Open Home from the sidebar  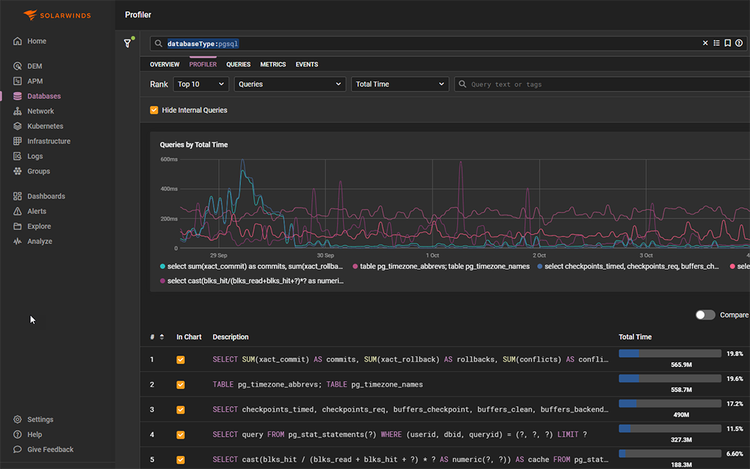(x=30, y=41)
